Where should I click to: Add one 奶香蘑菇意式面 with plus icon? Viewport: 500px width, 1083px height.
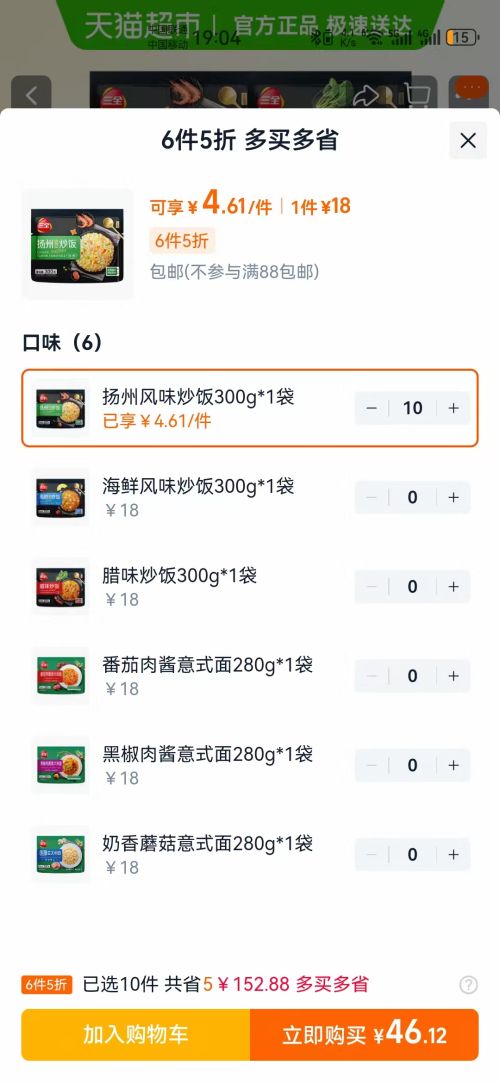point(453,854)
